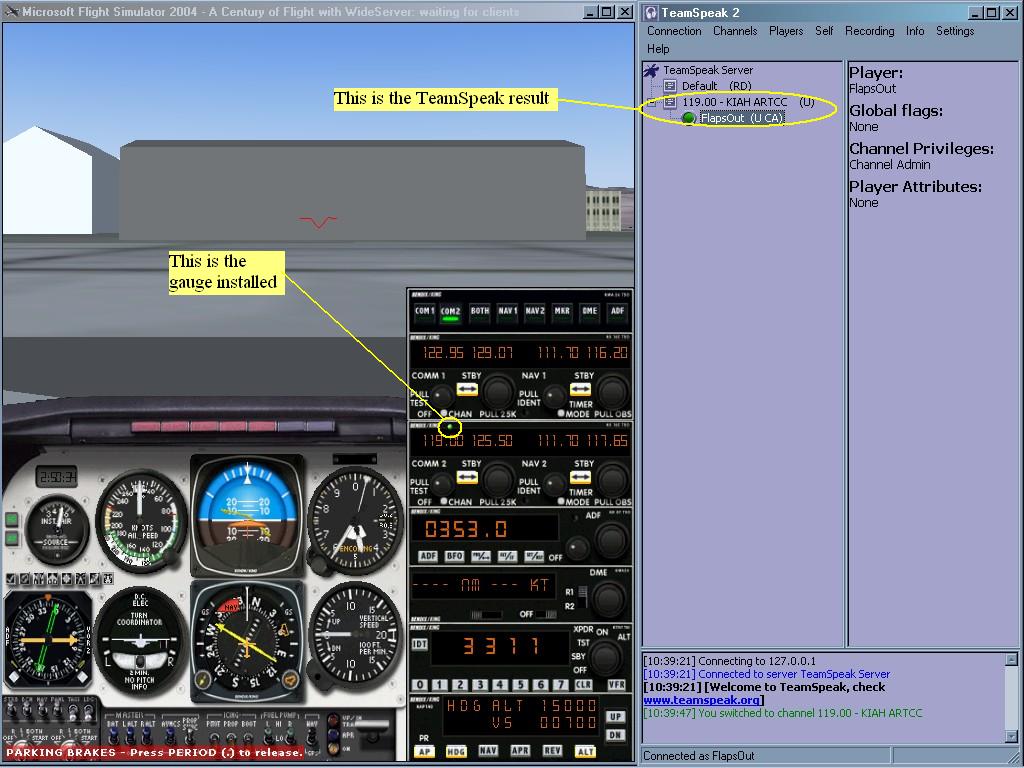
Task: Click the attitude indicator gauge
Action: 248,516
